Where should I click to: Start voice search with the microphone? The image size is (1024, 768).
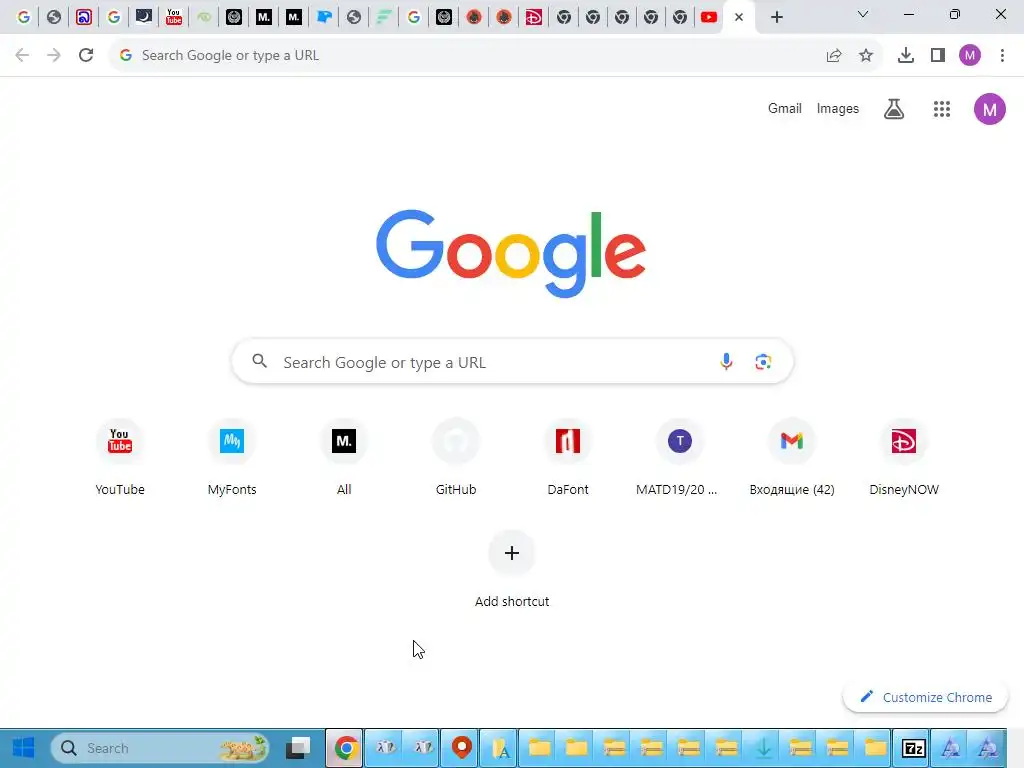click(x=726, y=361)
